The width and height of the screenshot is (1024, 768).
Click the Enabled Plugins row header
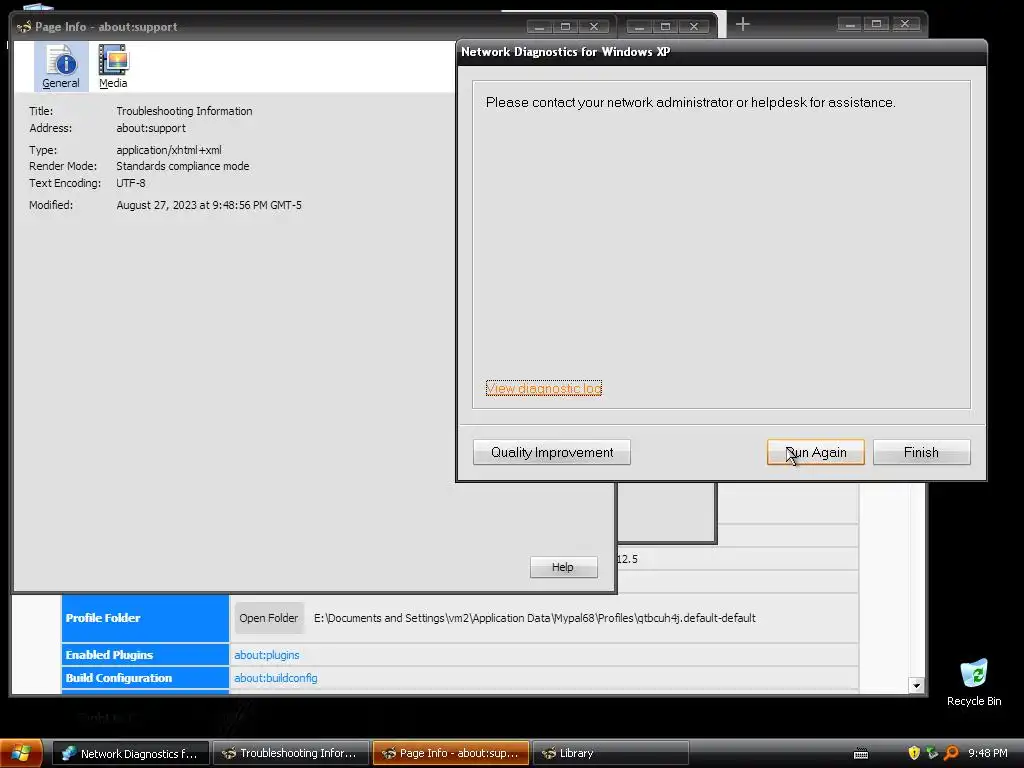tap(145, 655)
